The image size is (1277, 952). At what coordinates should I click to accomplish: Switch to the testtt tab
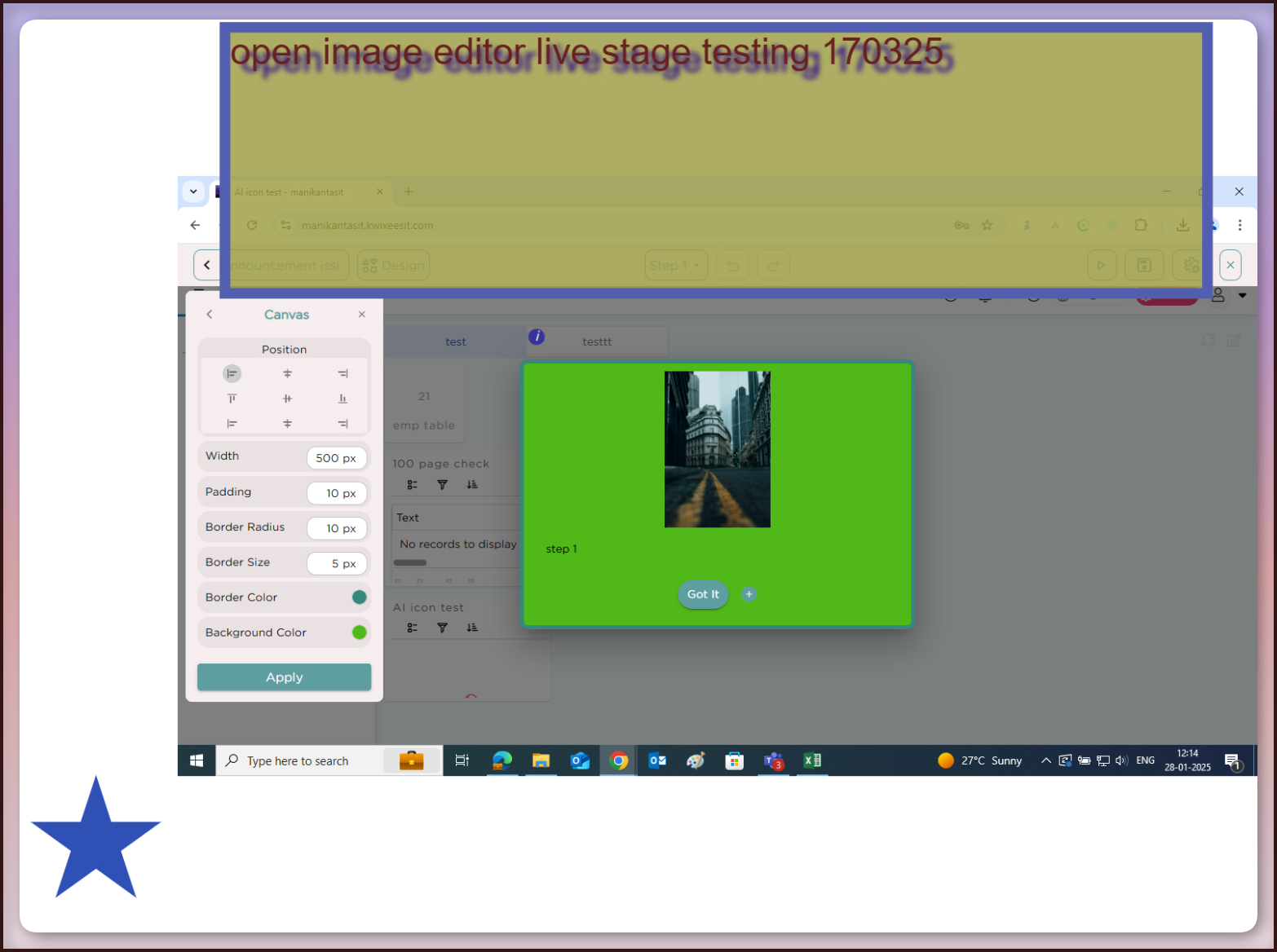coord(597,342)
